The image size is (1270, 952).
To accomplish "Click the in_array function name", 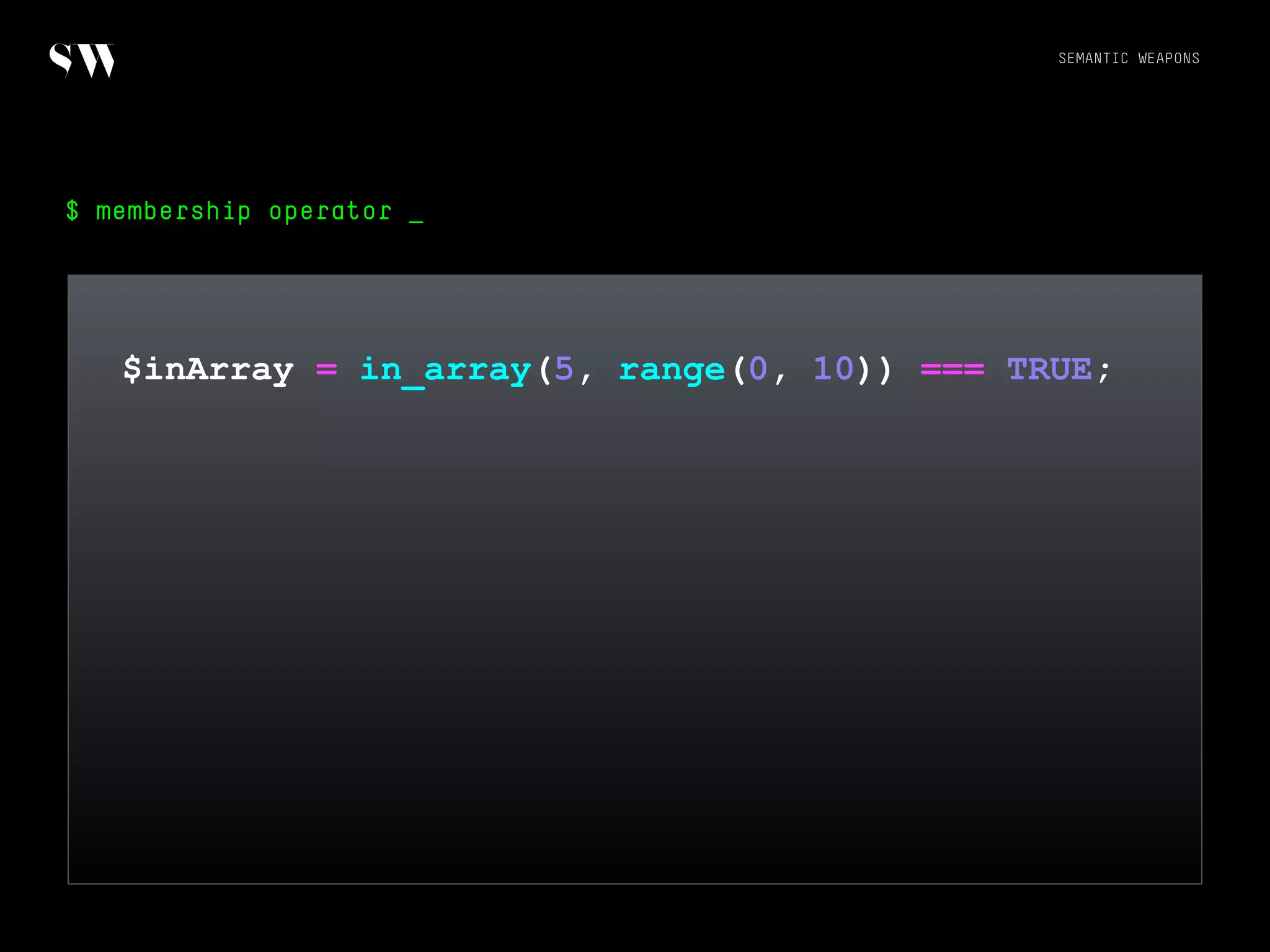I will [x=445, y=371].
